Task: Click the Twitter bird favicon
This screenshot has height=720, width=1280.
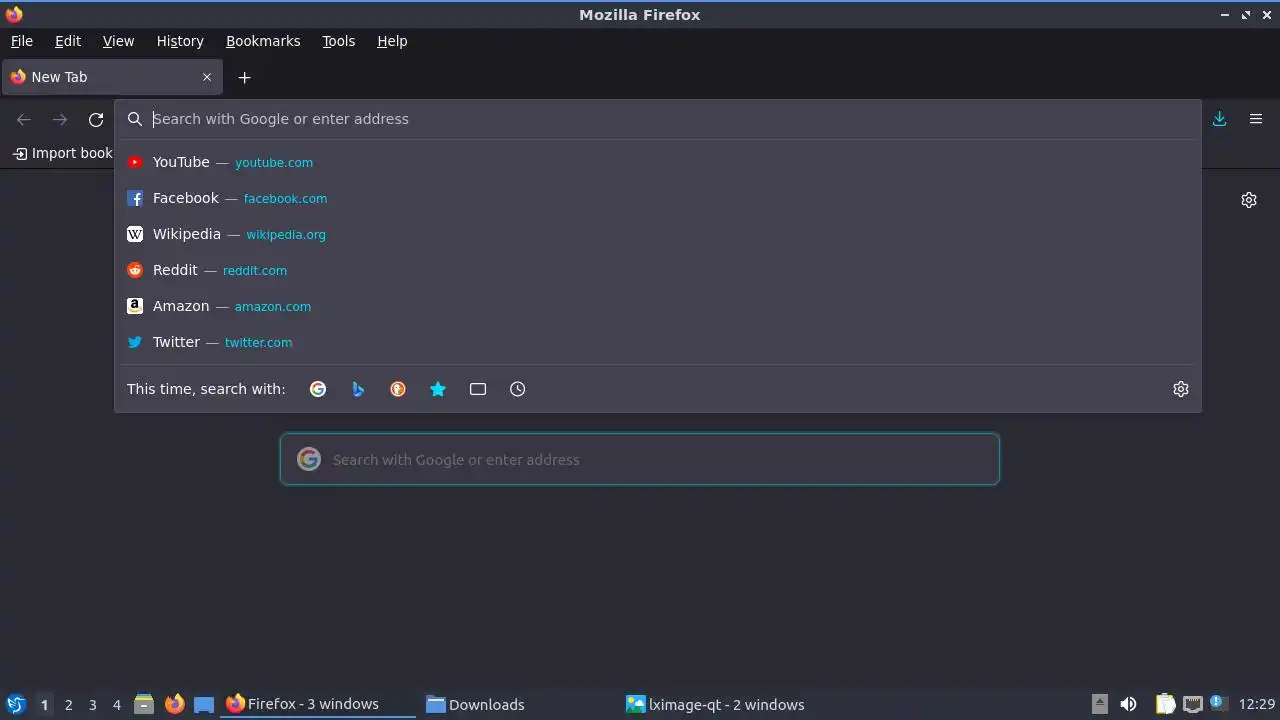Action: pyautogui.click(x=135, y=342)
